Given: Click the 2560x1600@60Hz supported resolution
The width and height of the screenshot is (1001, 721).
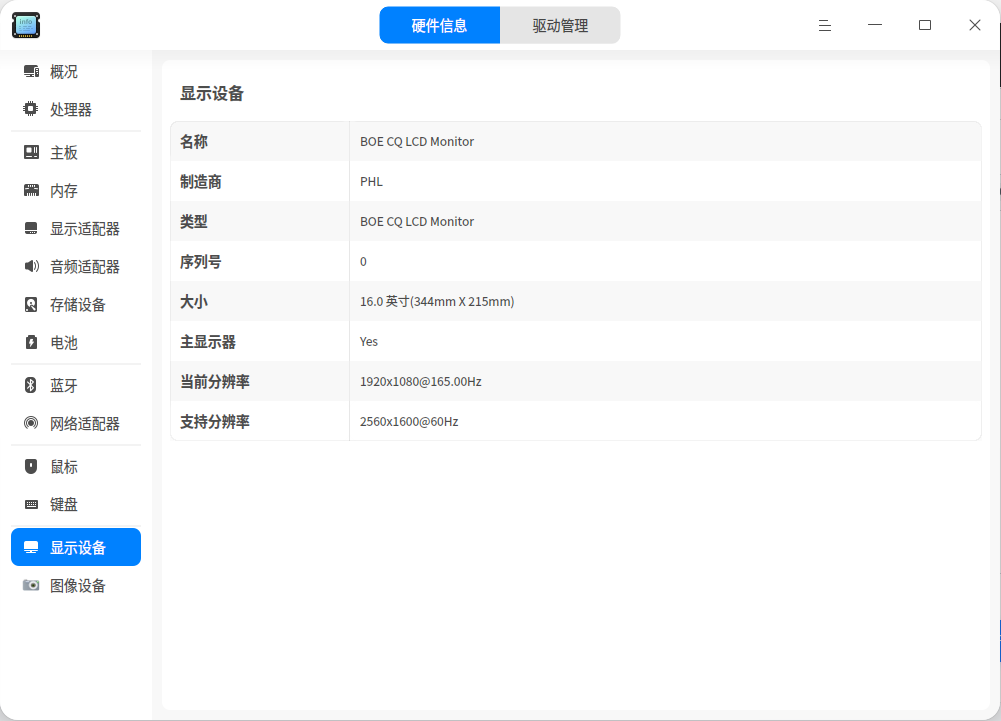Looking at the screenshot, I should click(x=409, y=421).
